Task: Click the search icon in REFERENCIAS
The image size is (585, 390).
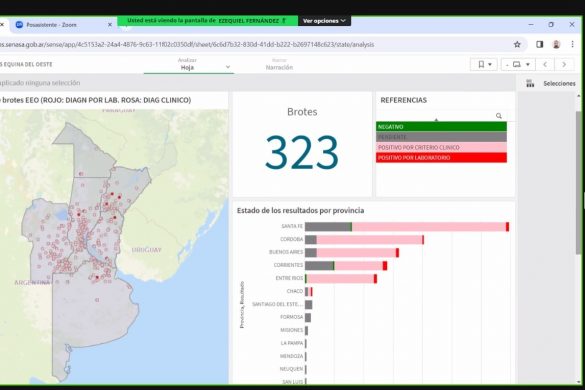Action: pos(499,116)
